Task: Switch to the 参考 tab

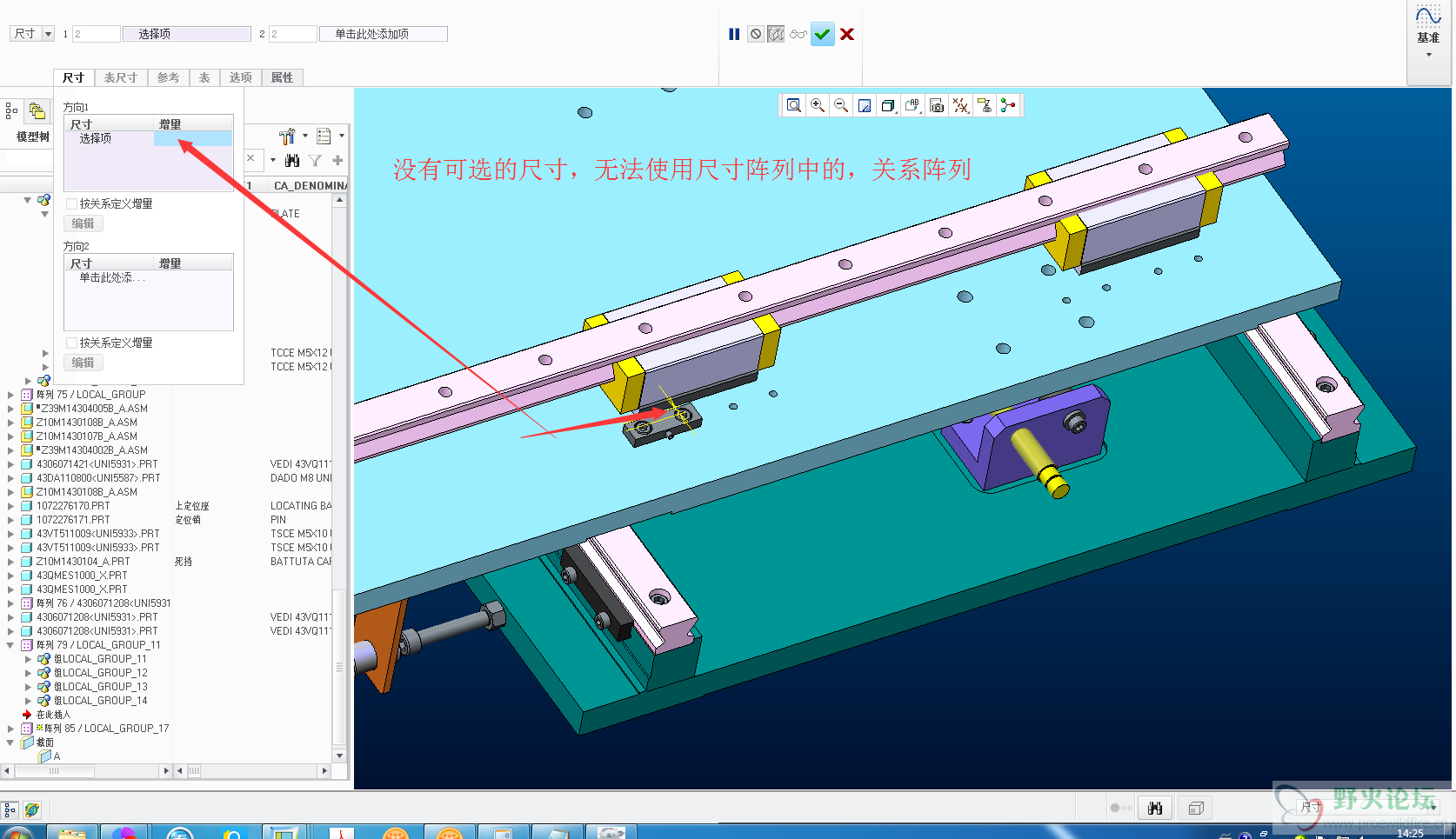Action: pos(169,77)
